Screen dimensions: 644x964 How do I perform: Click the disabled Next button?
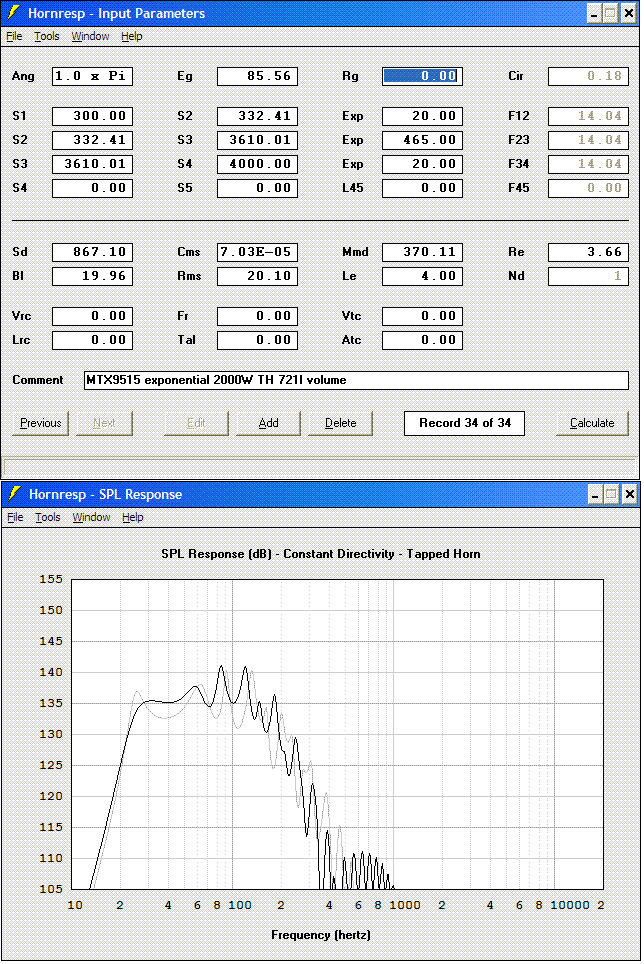104,423
